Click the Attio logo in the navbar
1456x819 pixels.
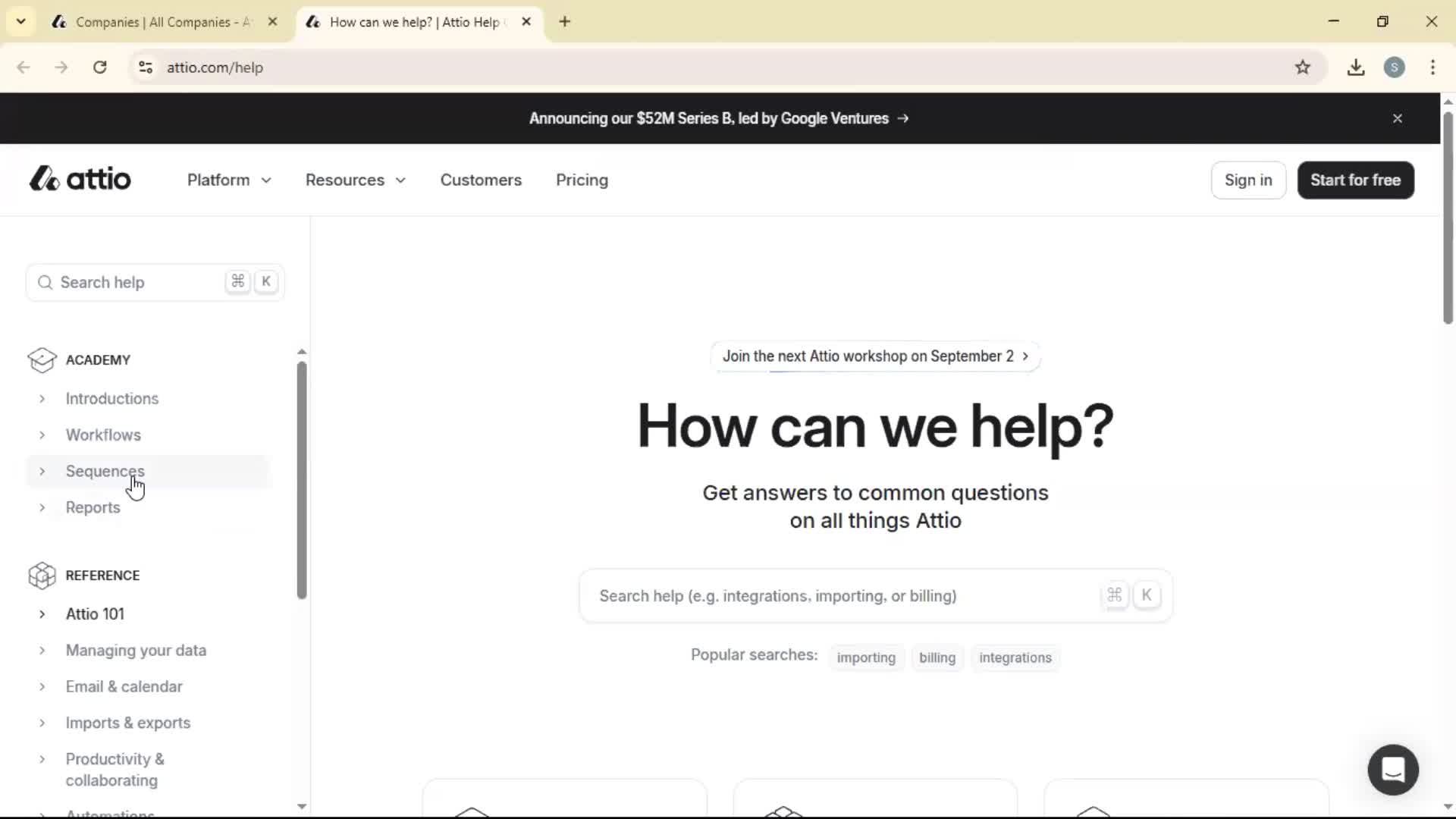pyautogui.click(x=79, y=179)
